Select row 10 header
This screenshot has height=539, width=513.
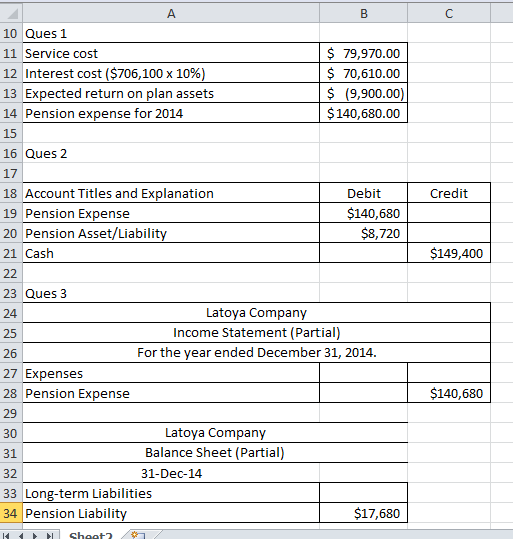11,33
